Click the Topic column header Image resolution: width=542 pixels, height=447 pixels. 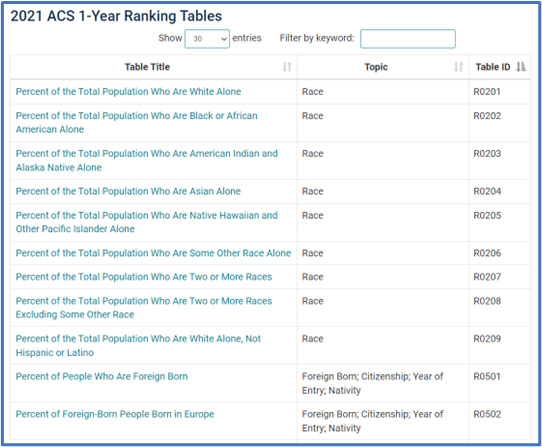point(383,67)
